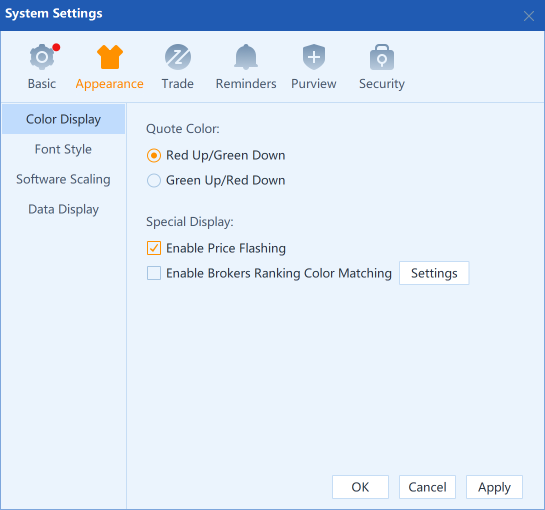545x510 pixels.
Task: Open the Trade settings icon
Action: 178,57
